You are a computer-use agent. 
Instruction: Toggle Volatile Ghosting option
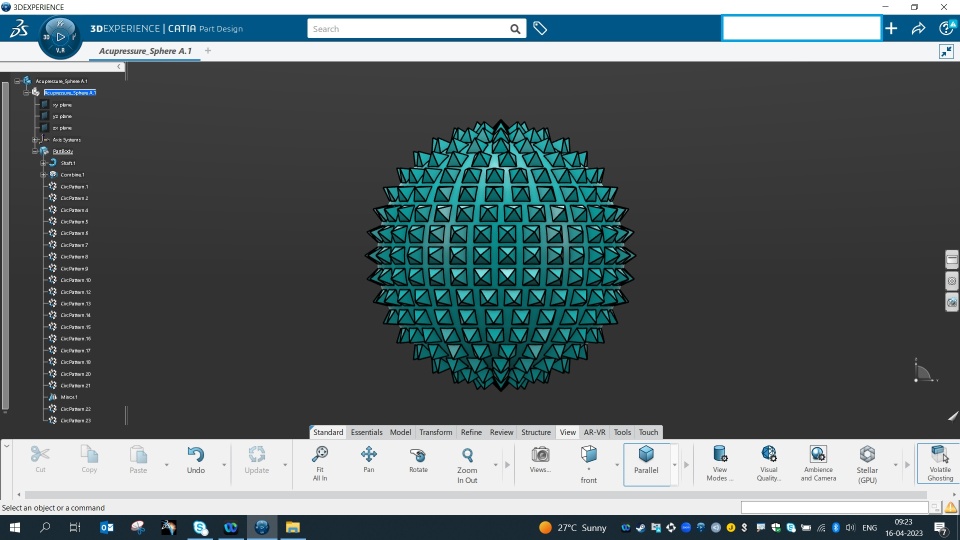(939, 463)
